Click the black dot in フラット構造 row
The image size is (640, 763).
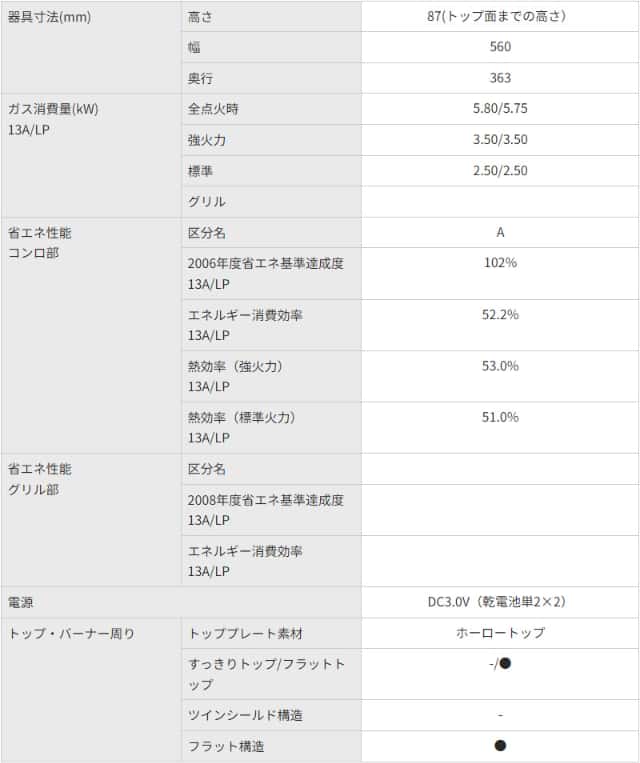(x=500, y=746)
